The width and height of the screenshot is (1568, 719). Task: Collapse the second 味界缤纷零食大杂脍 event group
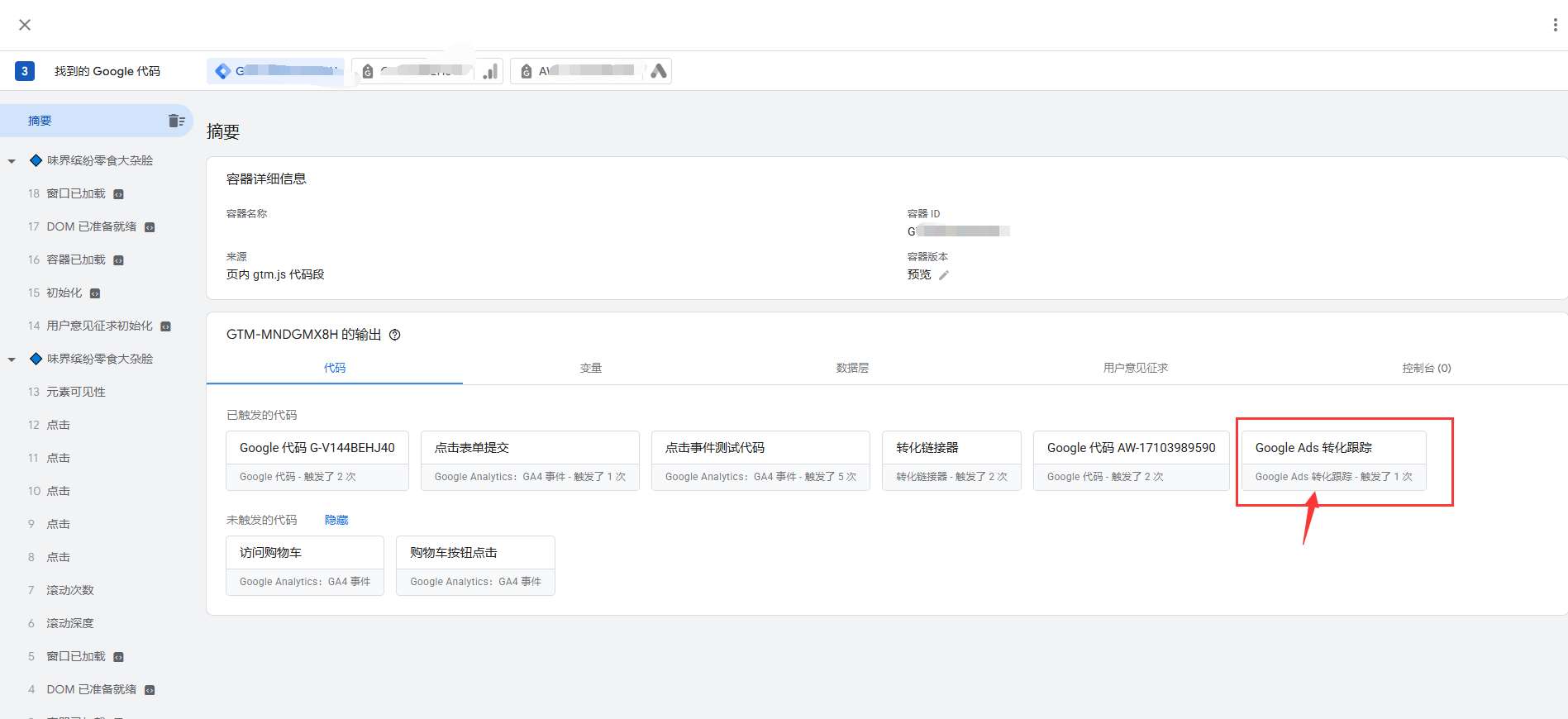[x=12, y=359]
